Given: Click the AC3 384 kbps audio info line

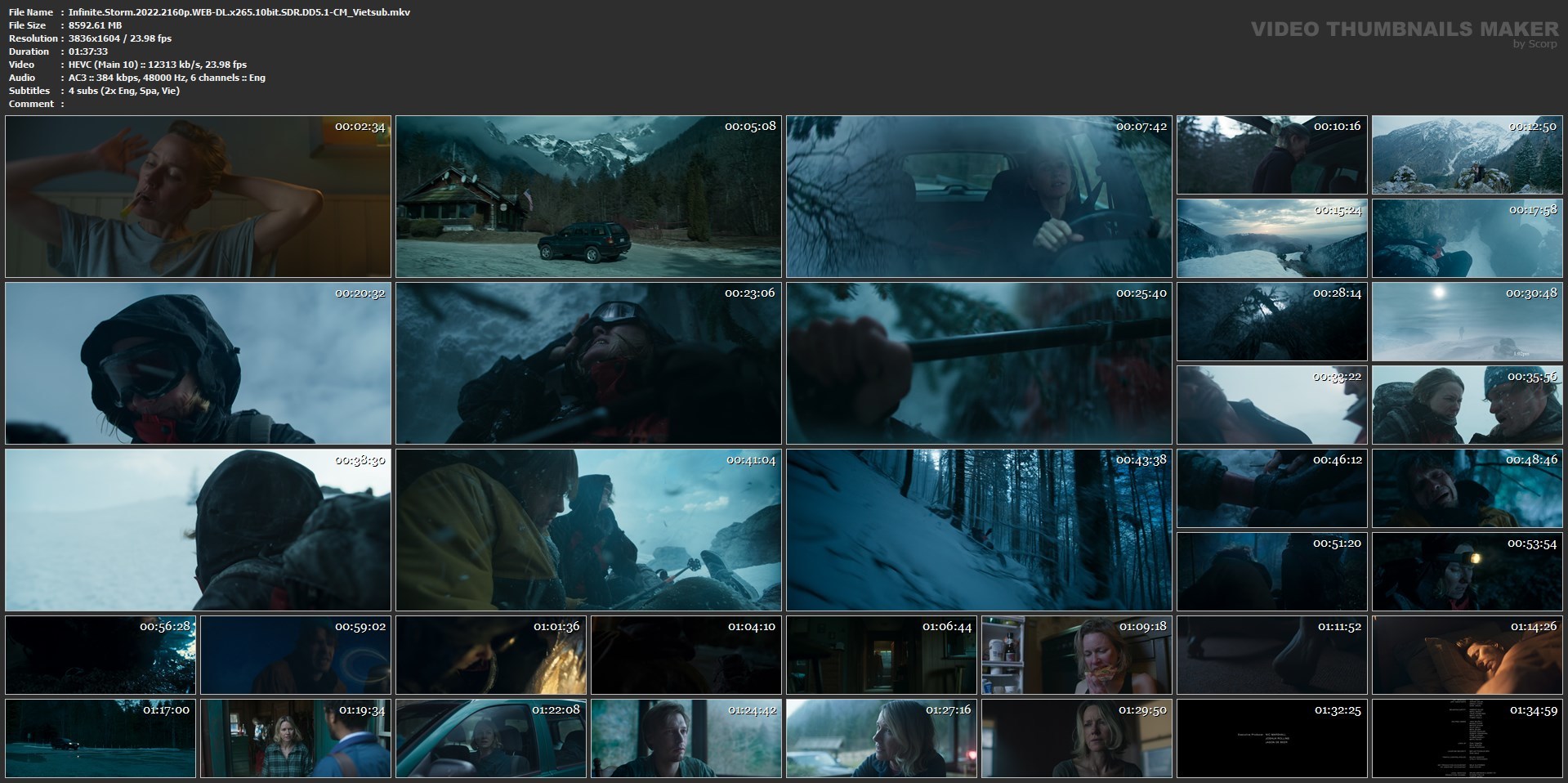Looking at the screenshot, I should click(167, 78).
